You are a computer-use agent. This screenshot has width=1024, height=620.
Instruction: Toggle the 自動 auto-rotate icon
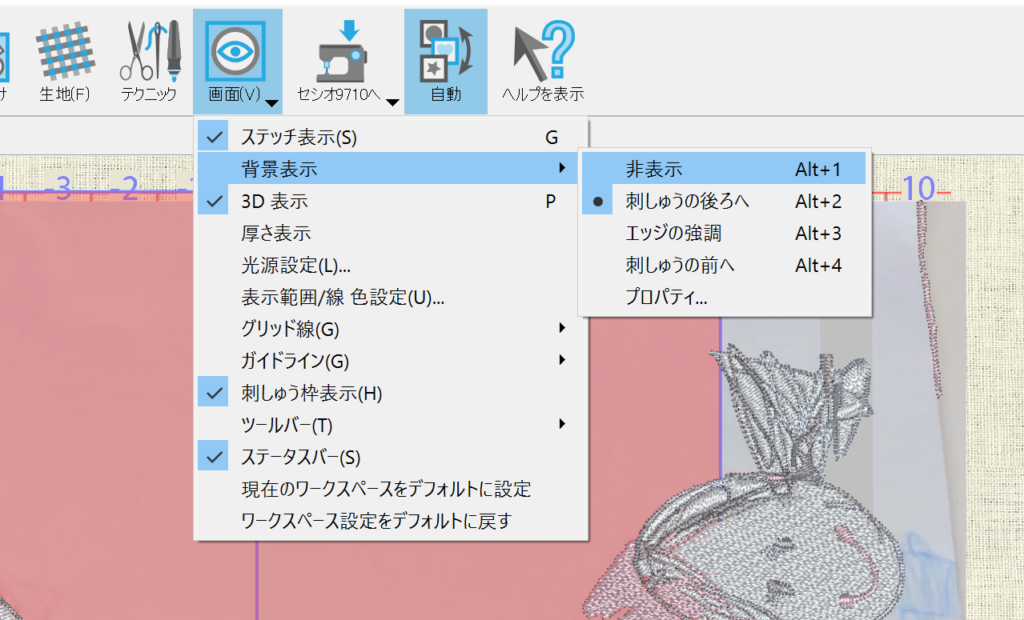[x=445, y=50]
